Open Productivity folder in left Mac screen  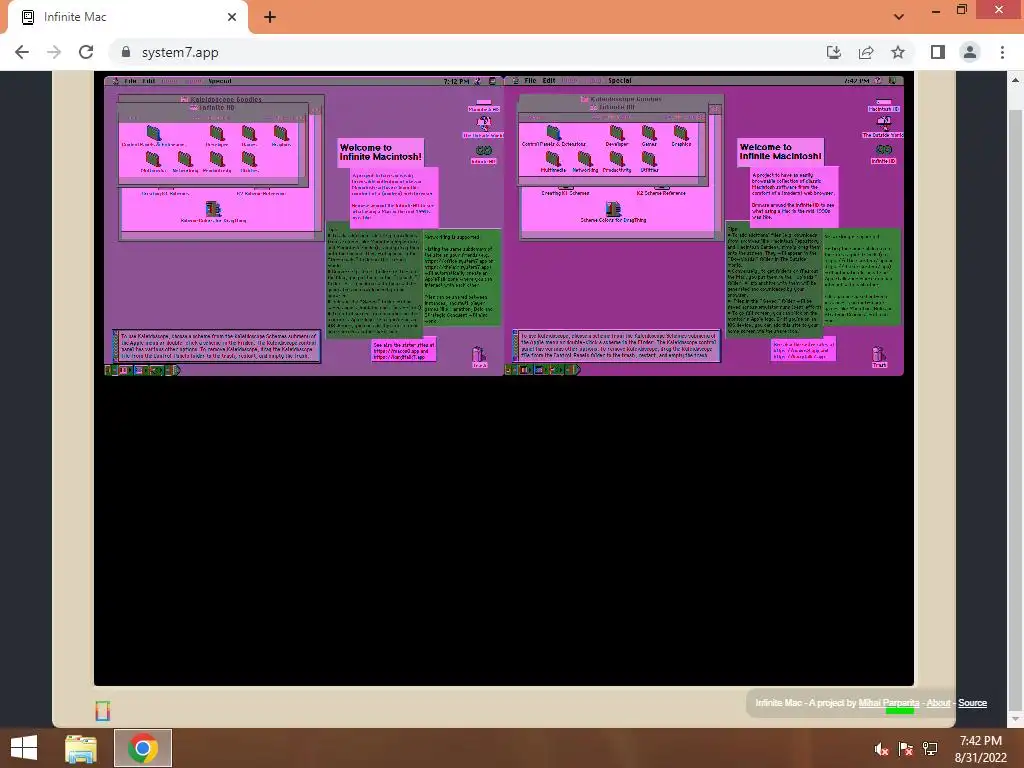(x=217, y=163)
